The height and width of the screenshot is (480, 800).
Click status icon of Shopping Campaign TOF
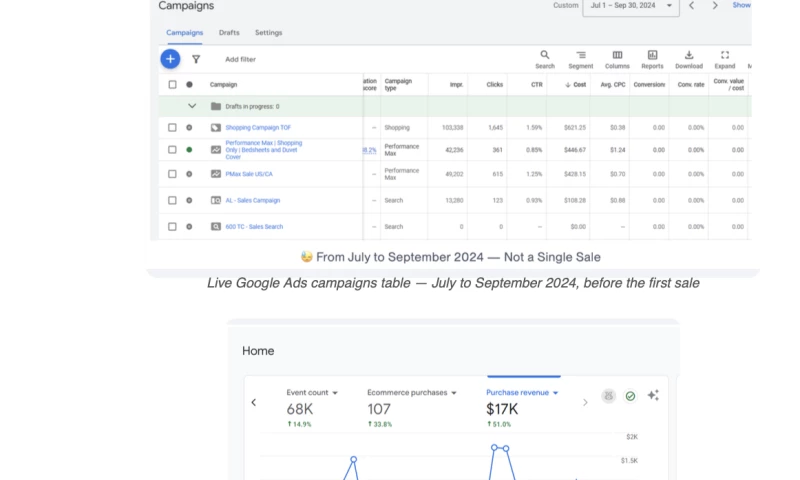pos(189,128)
